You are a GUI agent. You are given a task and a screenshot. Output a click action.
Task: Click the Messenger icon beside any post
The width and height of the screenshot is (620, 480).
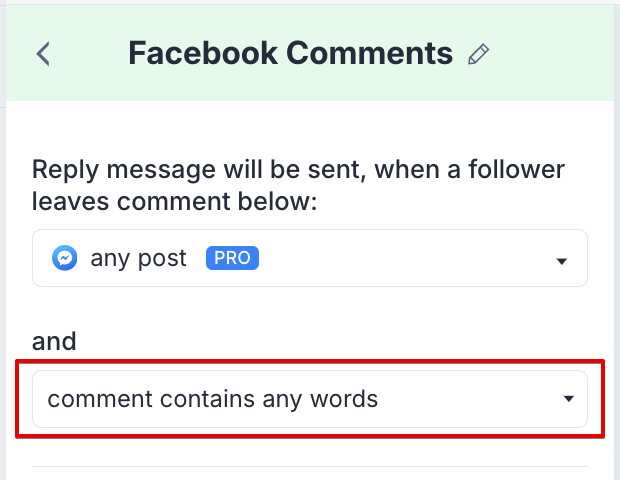(64, 258)
